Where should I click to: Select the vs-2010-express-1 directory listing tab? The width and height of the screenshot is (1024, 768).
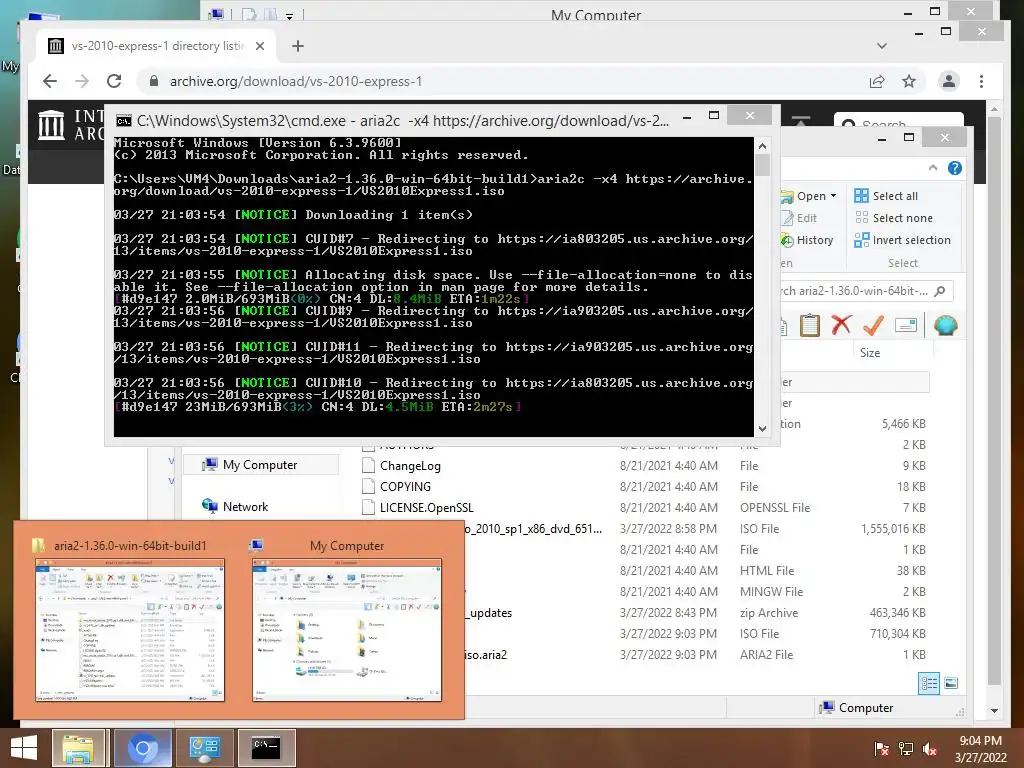pyautogui.click(x=155, y=46)
